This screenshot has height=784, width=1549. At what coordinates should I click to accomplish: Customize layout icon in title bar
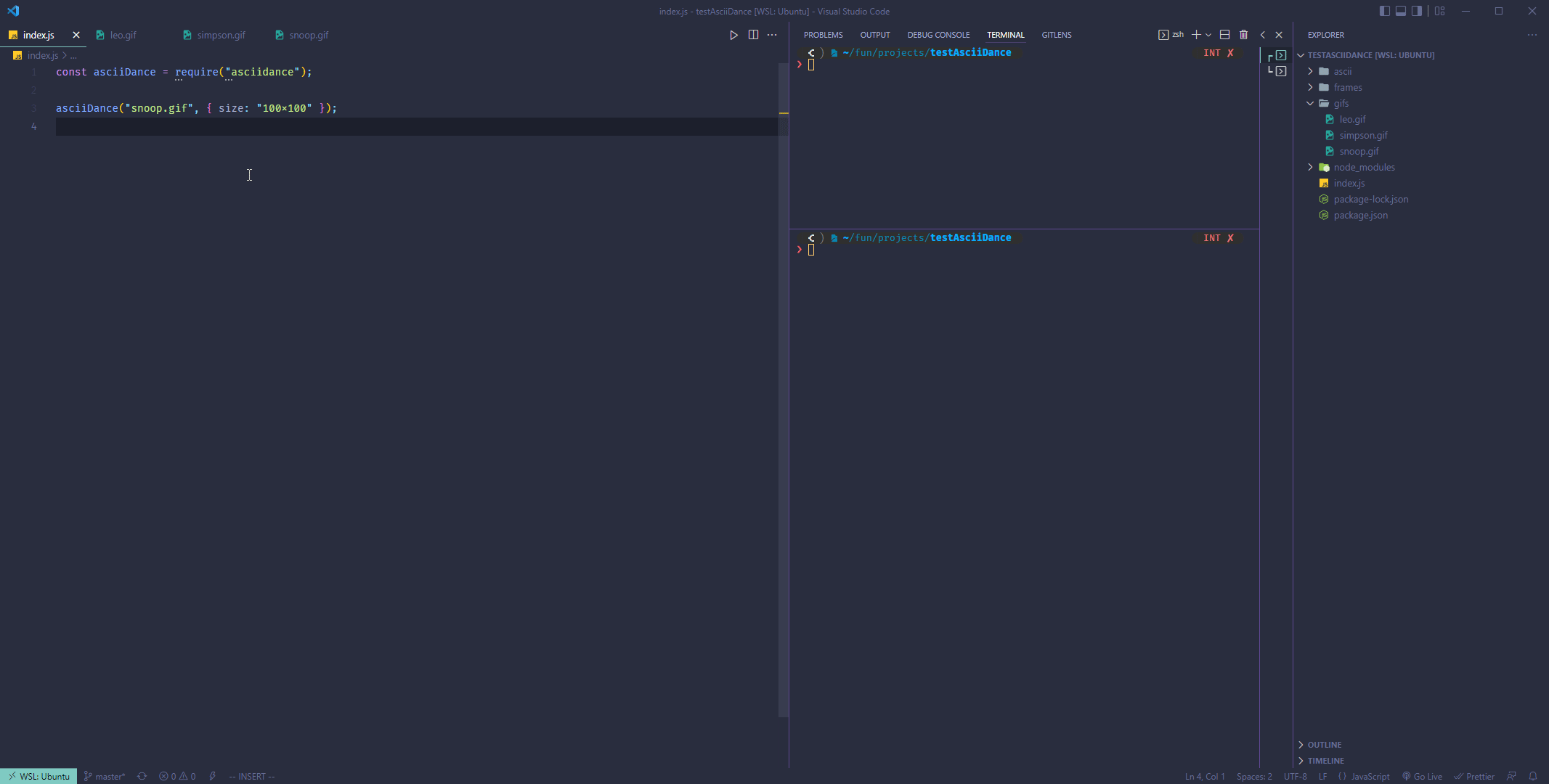click(x=1439, y=11)
